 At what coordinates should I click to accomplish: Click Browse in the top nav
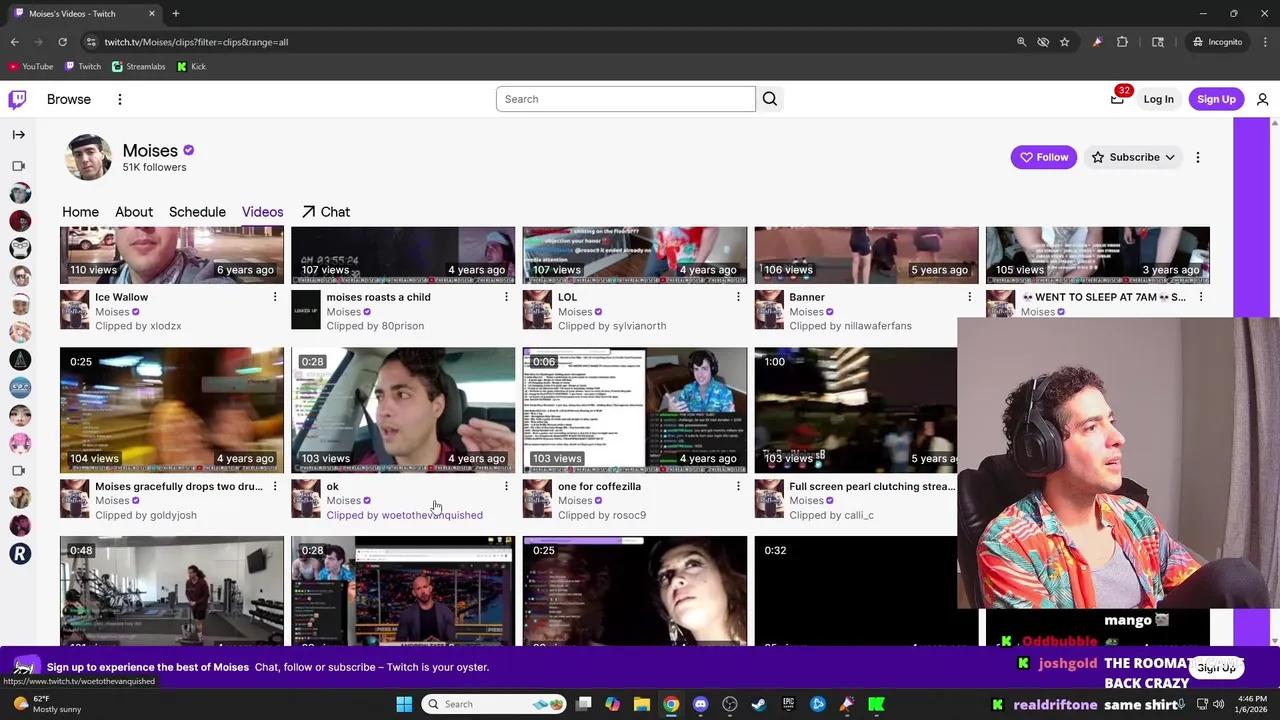click(x=69, y=99)
